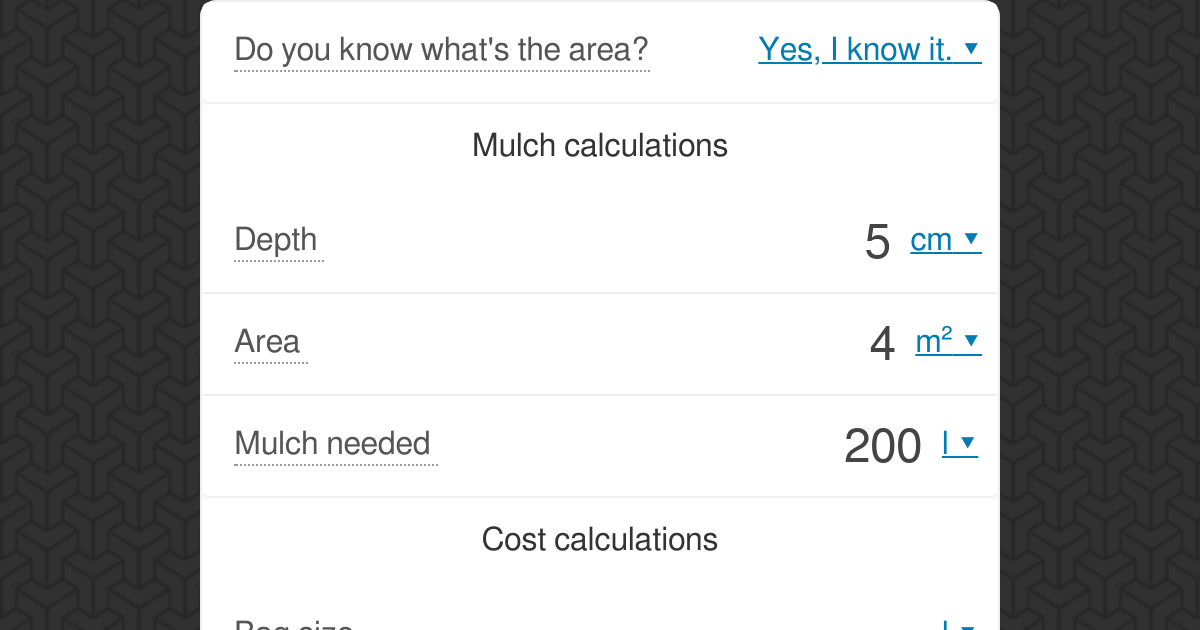The image size is (1200, 630).
Task: Click the dark patterned background beside the calculator
Action: 100,315
